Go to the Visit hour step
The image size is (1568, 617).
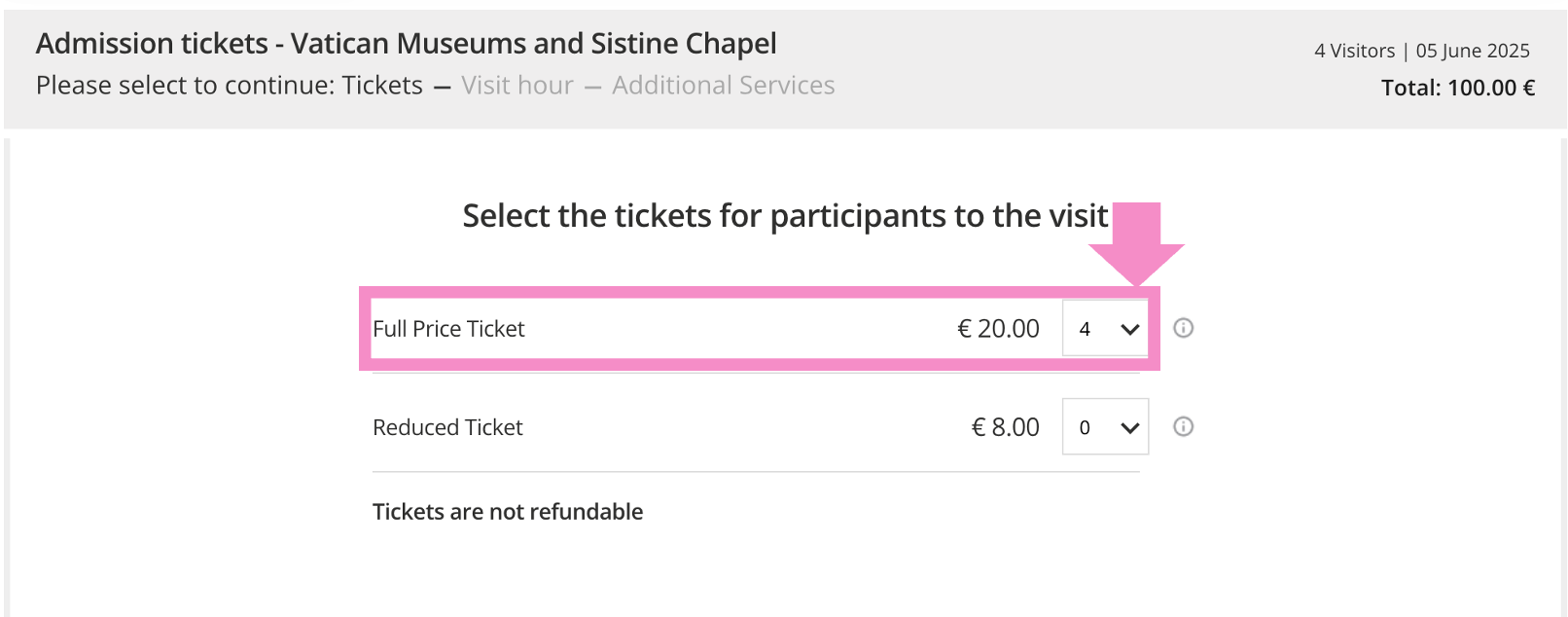click(517, 86)
